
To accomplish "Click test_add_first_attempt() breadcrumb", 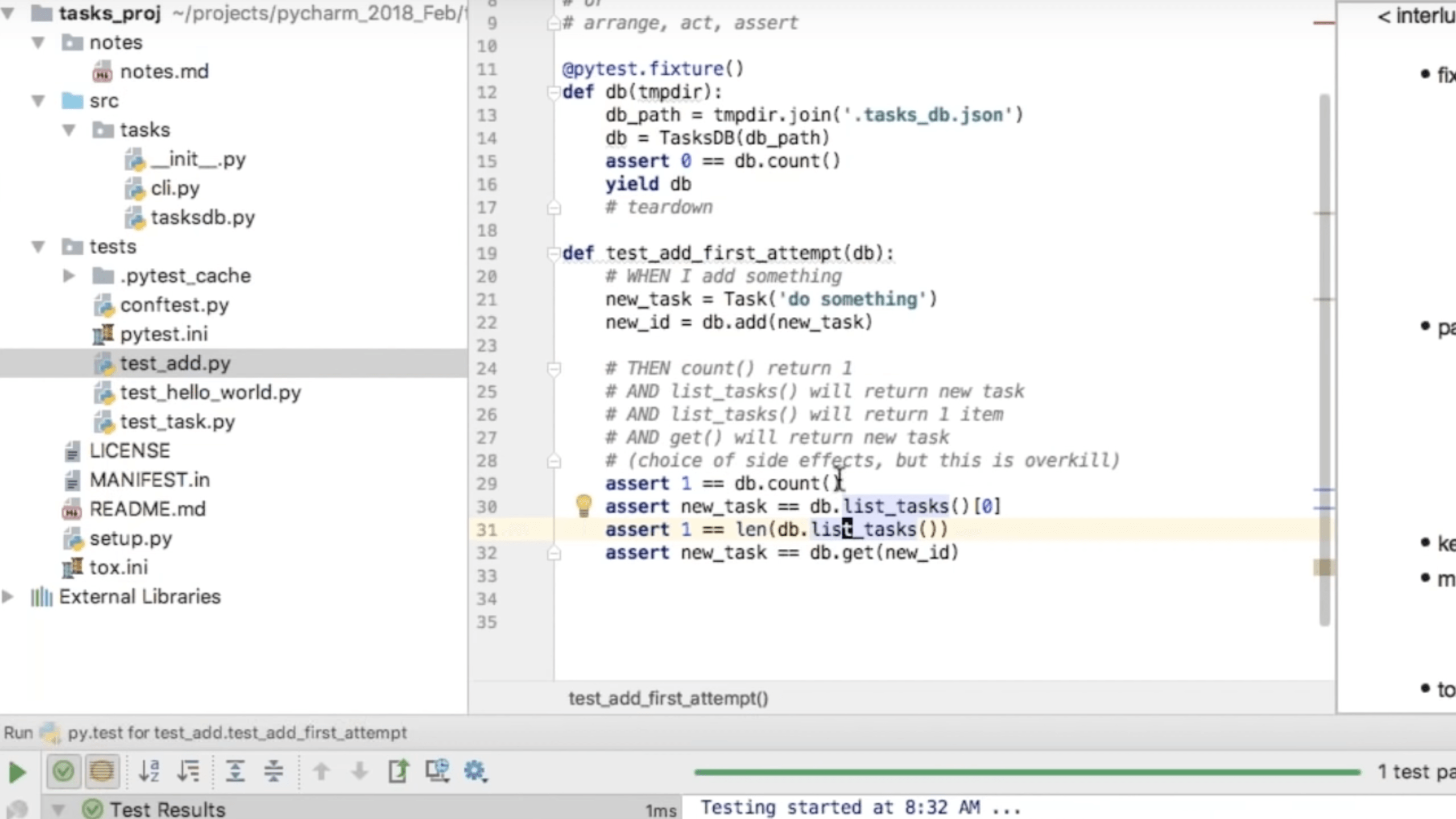I will [x=668, y=698].
